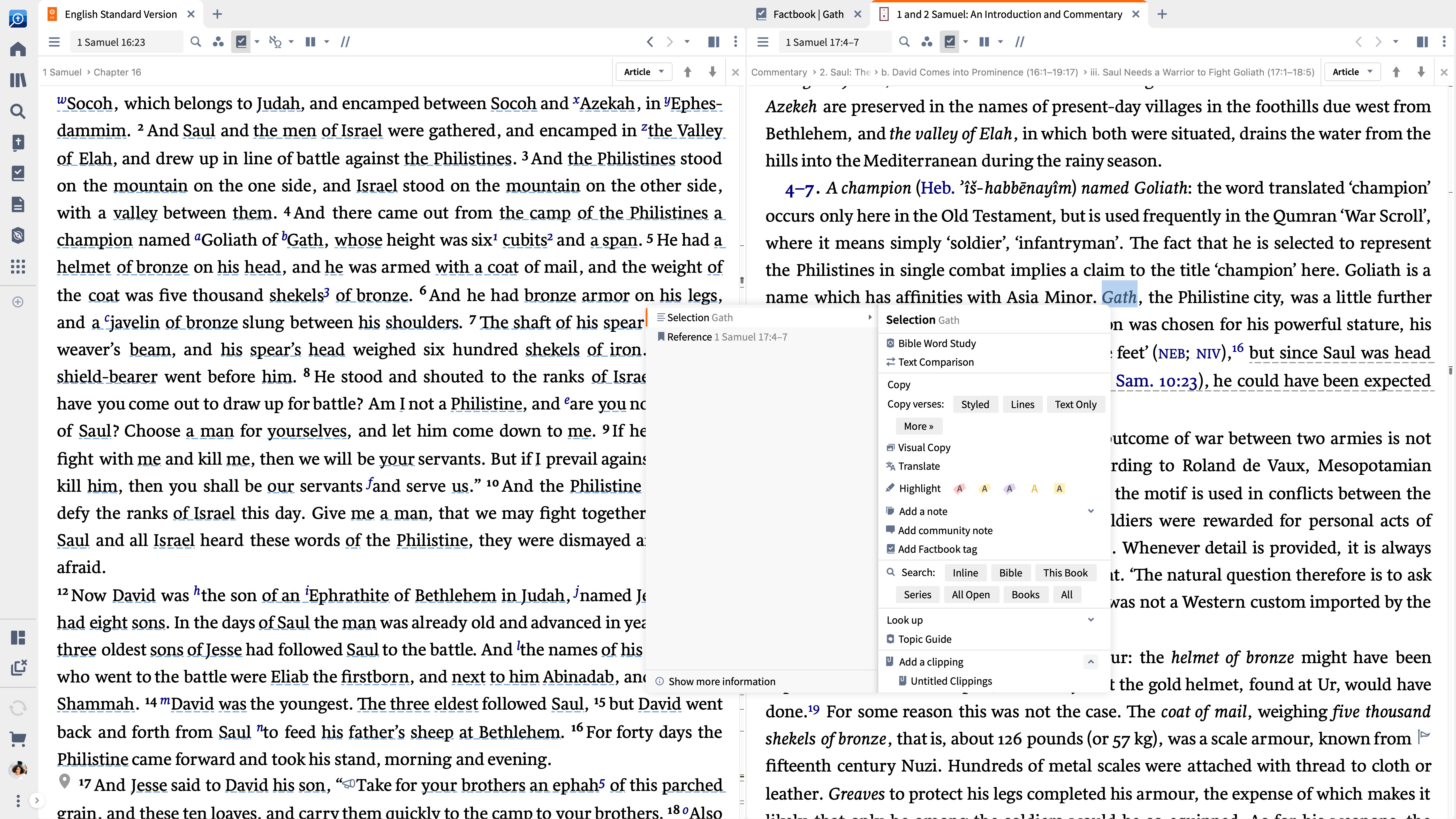Click the 1 Samuel 16:23 reference box

coord(127,42)
